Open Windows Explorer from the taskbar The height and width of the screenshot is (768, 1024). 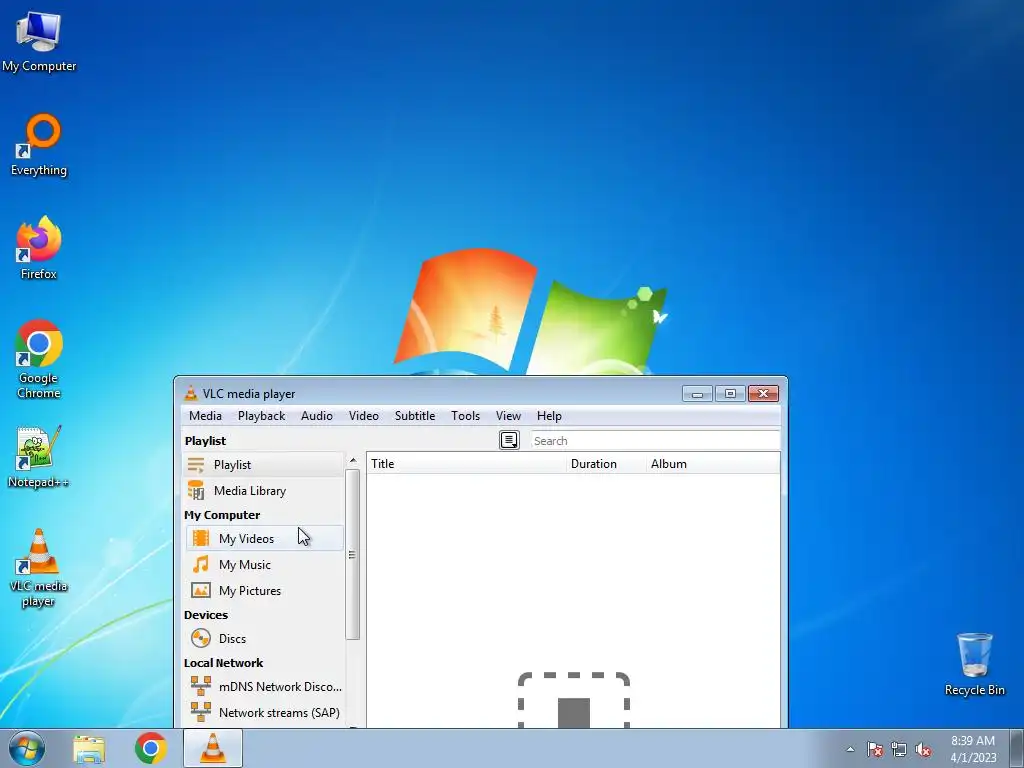coord(89,748)
